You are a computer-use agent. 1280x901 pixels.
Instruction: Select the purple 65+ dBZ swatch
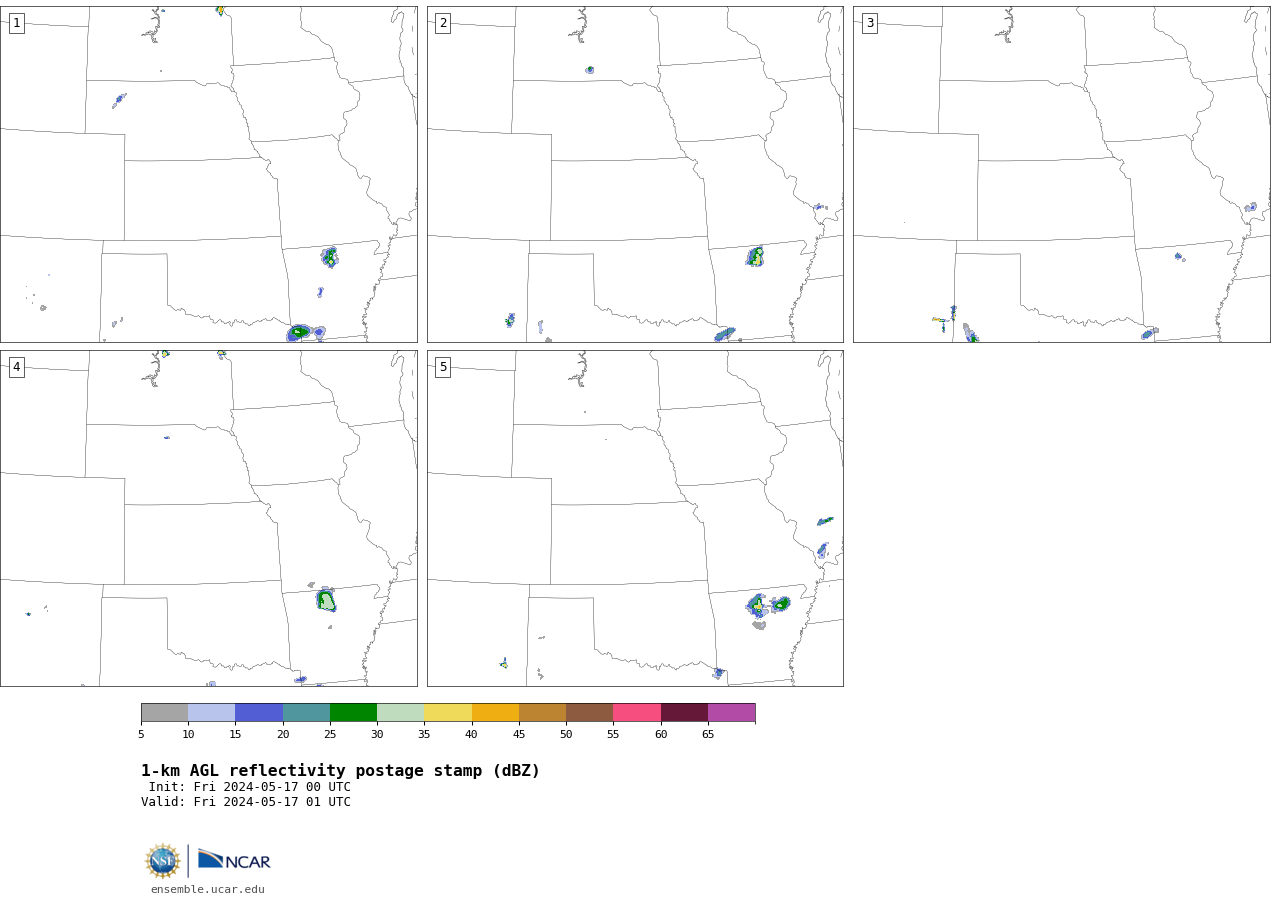point(731,713)
